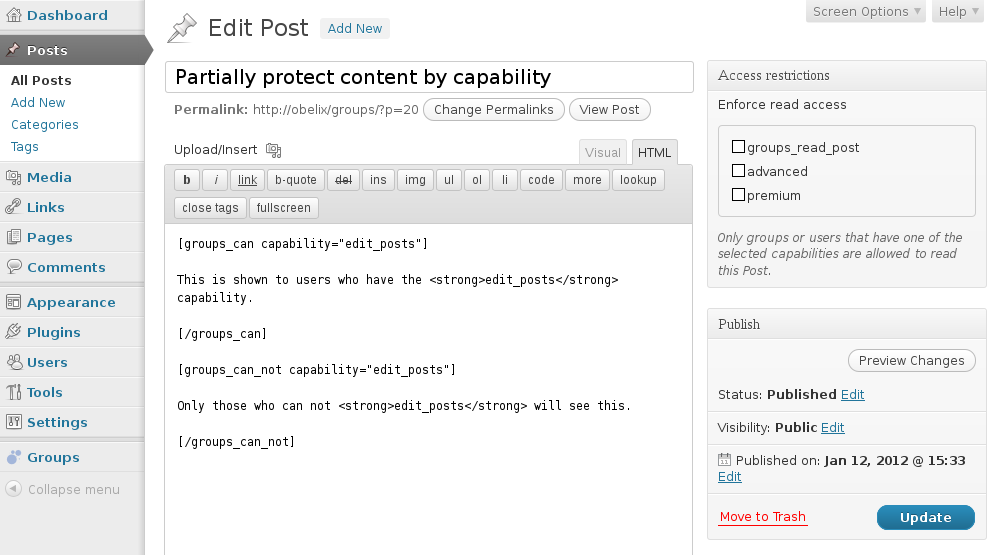Click the Groups icon in the sidebar

13,457
